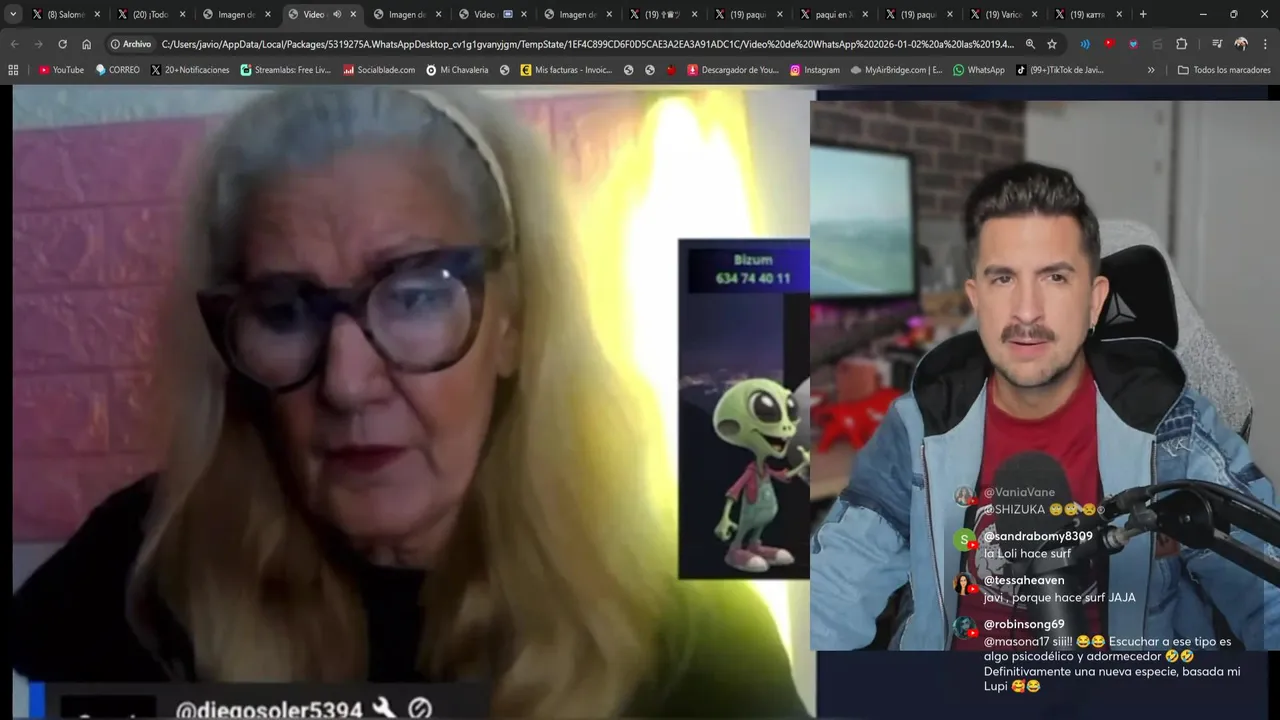Reload the current page

coord(62,44)
